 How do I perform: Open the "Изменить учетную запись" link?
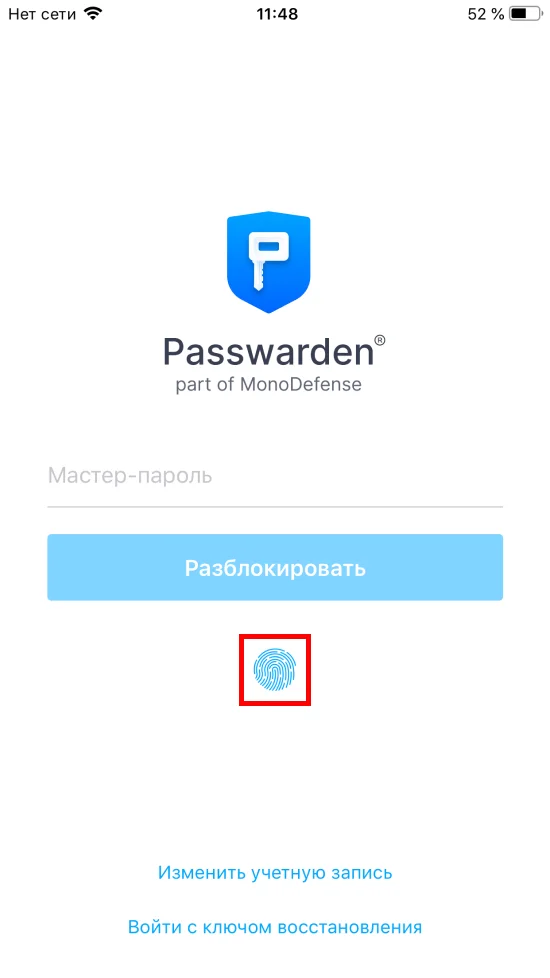(x=275, y=872)
